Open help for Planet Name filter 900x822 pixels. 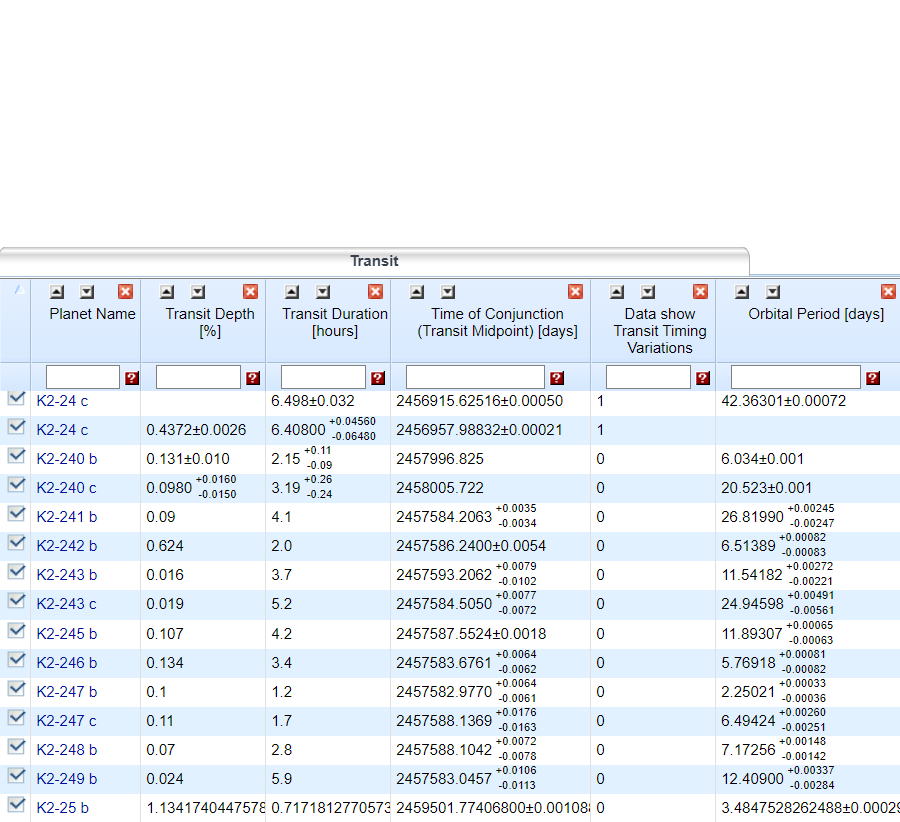pyautogui.click(x=131, y=378)
